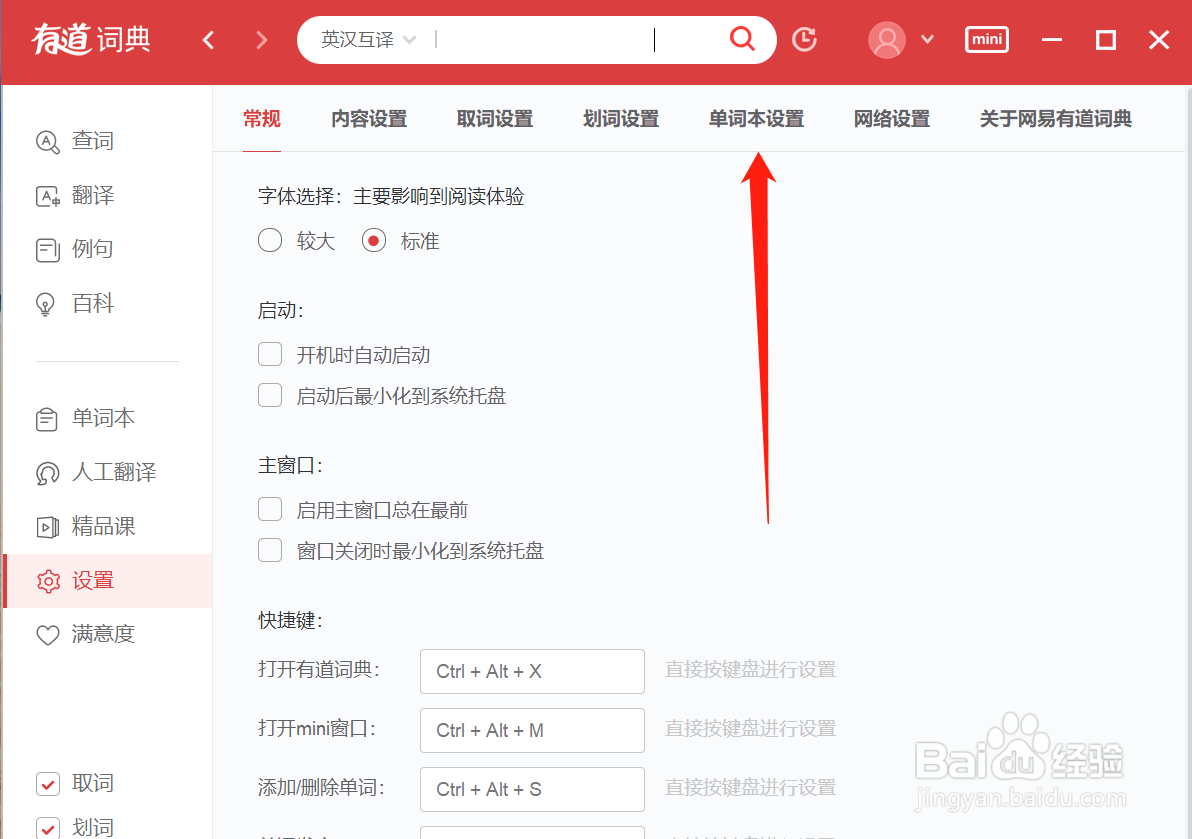Expand the account dropdown arrow

927,39
